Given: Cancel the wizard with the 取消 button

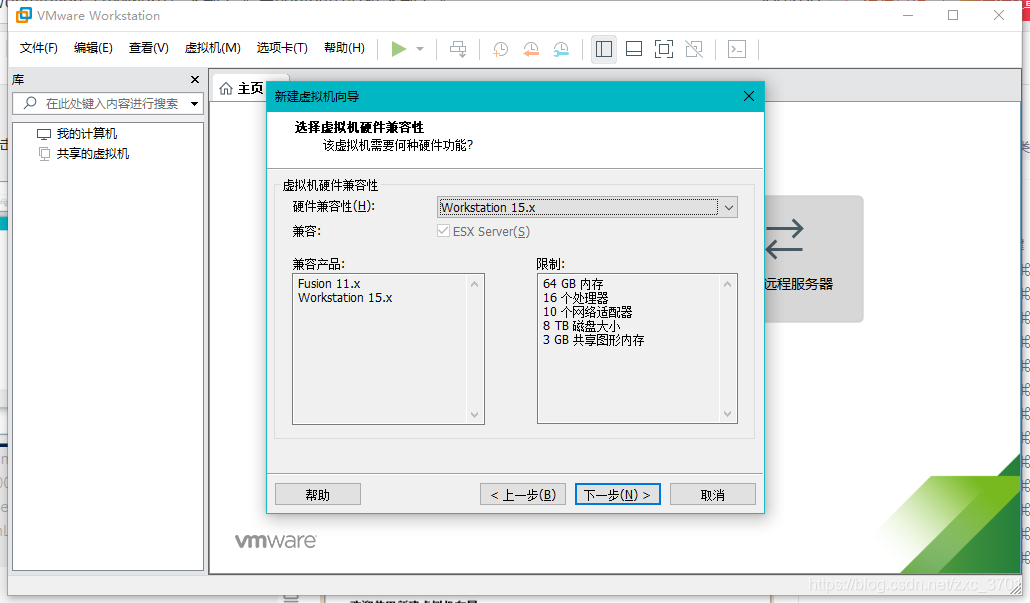Looking at the screenshot, I should point(713,495).
